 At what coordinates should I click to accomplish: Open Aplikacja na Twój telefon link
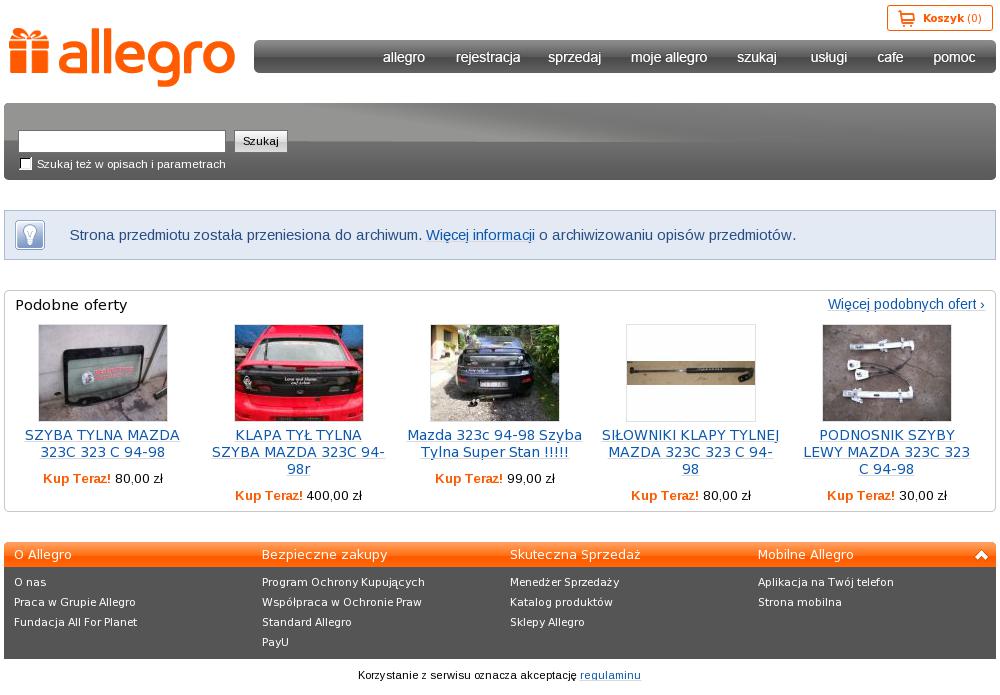click(826, 582)
